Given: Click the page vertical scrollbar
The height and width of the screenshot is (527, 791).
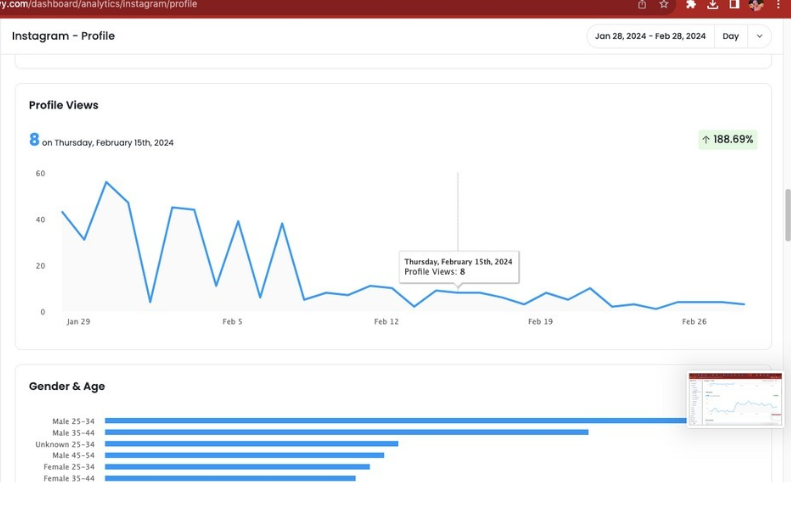Looking at the screenshot, I should tap(787, 215).
